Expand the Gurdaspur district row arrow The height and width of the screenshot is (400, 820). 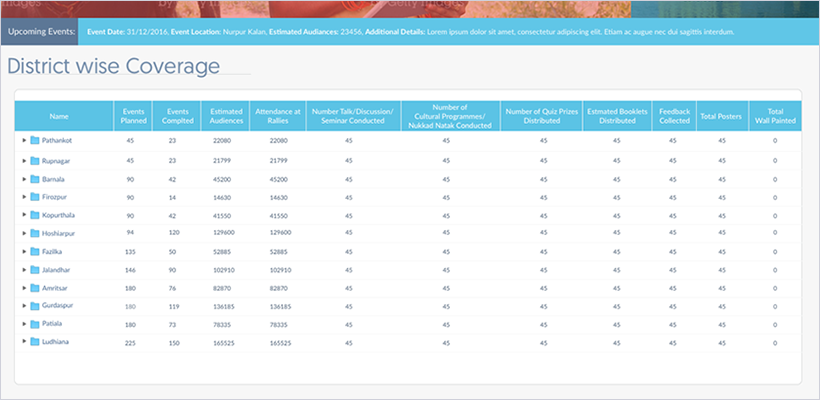click(24, 305)
